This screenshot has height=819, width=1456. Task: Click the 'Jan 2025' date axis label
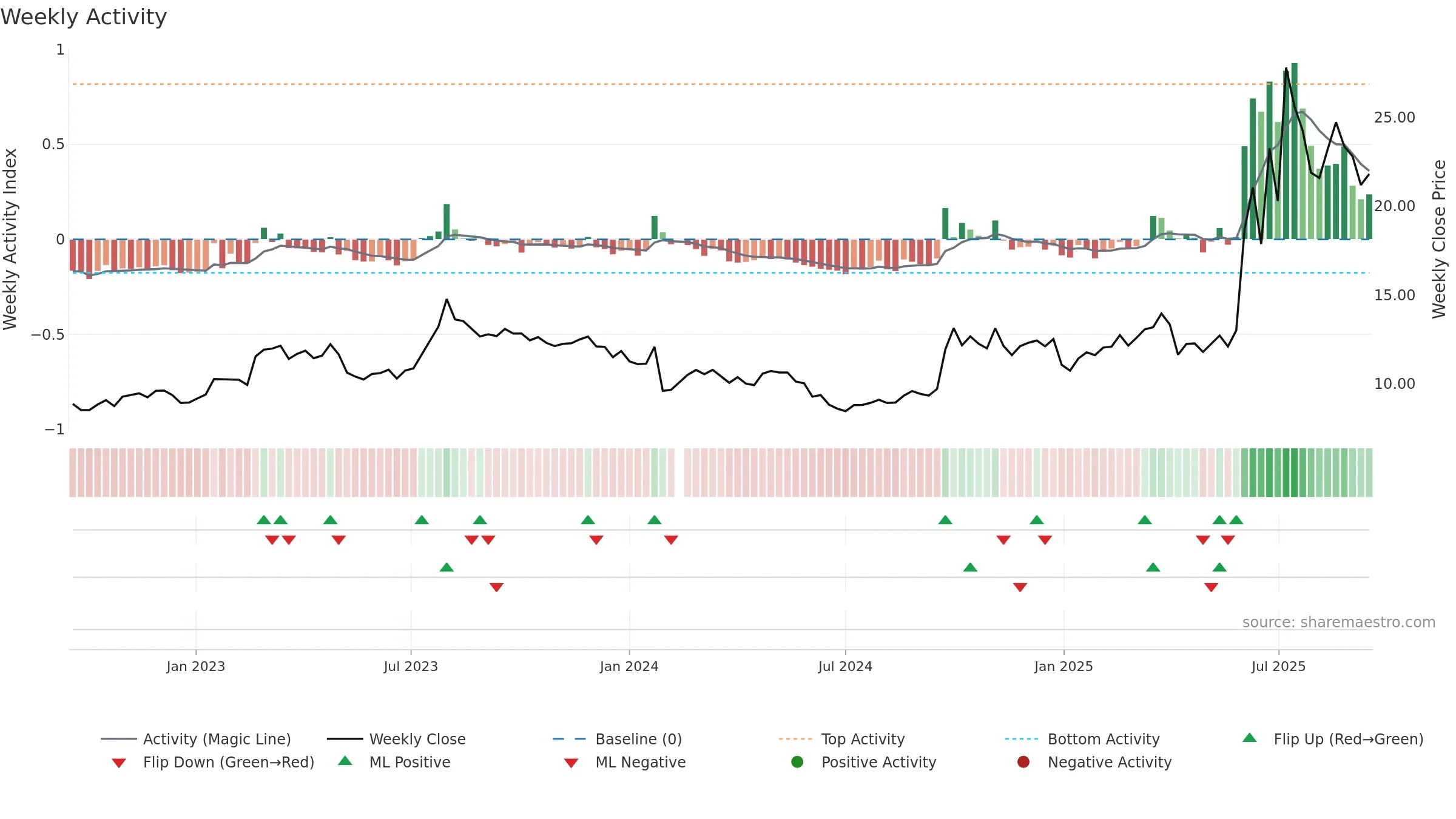[x=1063, y=666]
